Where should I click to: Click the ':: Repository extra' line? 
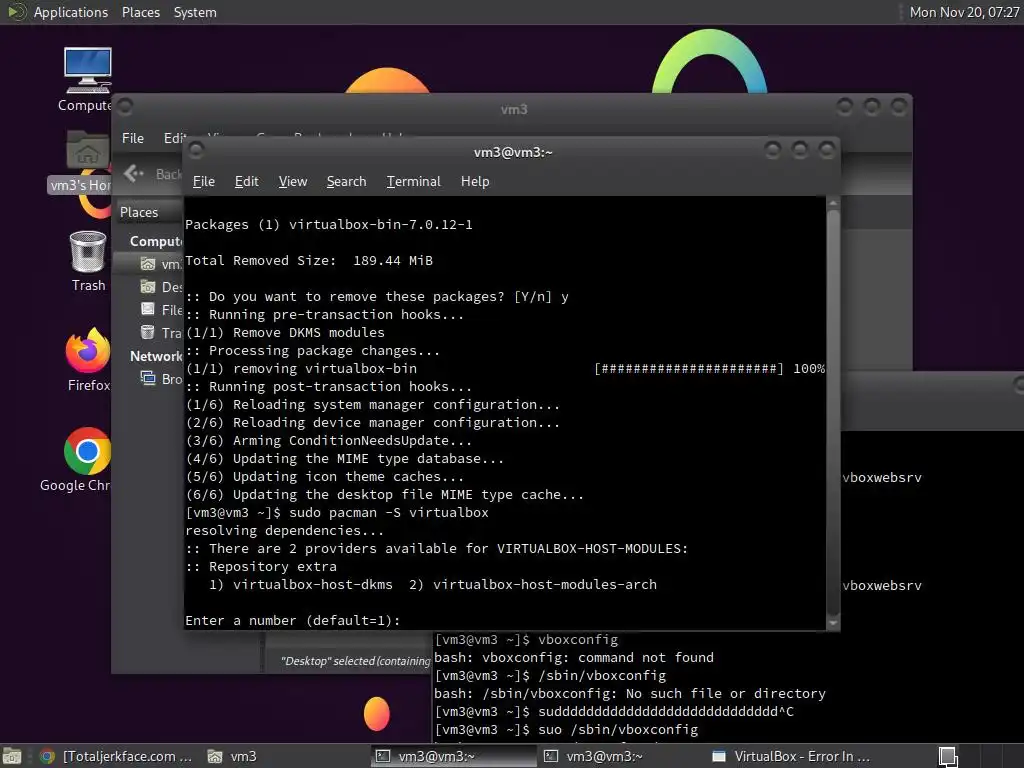point(261,566)
